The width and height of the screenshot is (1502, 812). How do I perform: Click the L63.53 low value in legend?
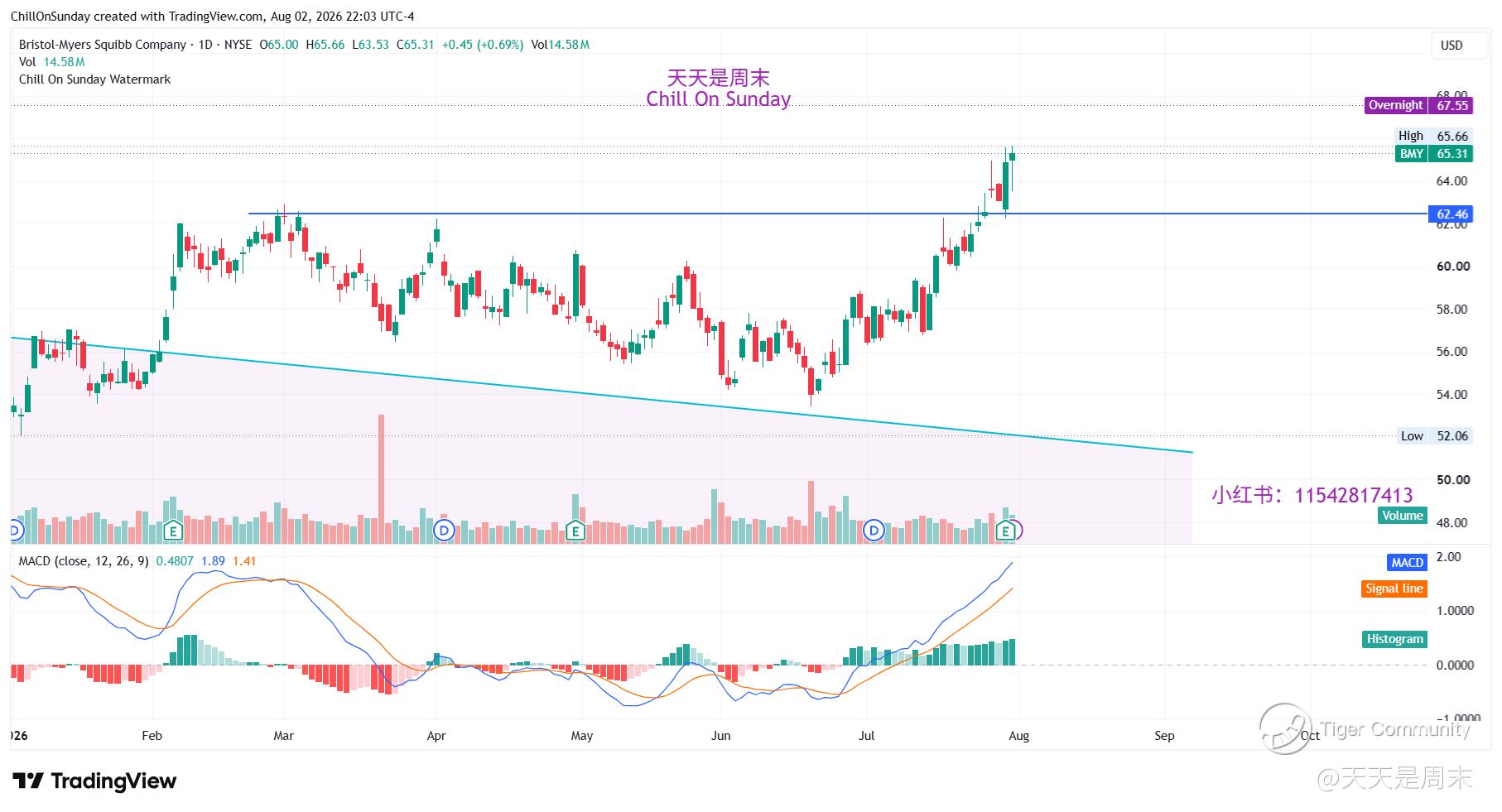point(370,45)
